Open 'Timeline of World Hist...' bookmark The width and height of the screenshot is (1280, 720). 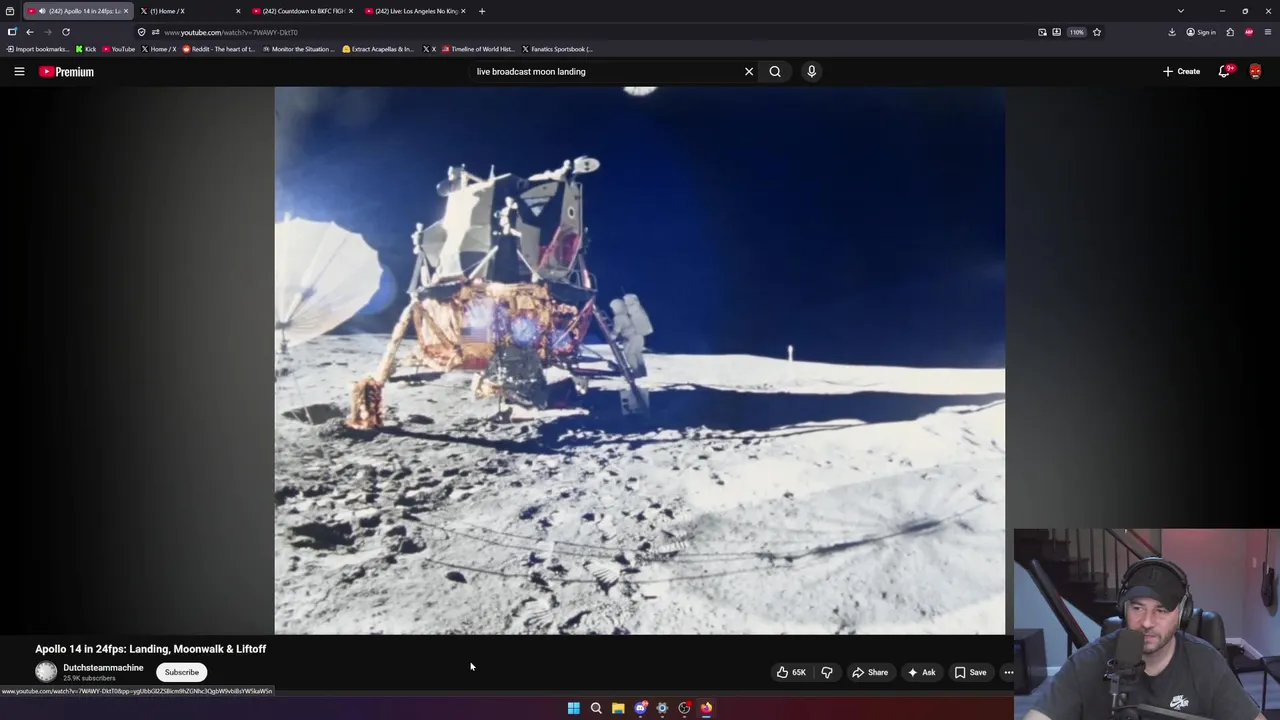pos(477,49)
